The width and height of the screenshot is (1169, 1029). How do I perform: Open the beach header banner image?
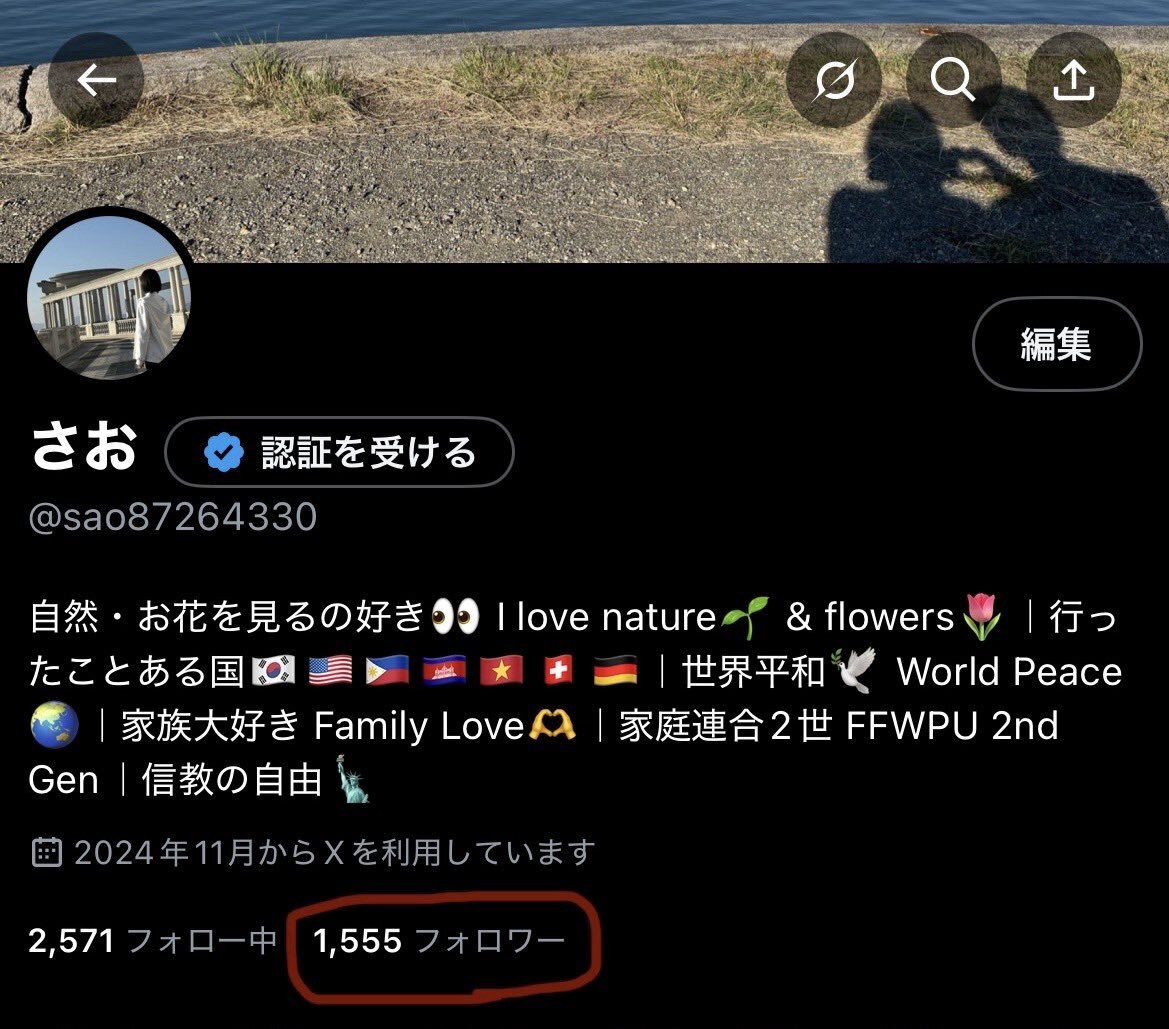(584, 131)
